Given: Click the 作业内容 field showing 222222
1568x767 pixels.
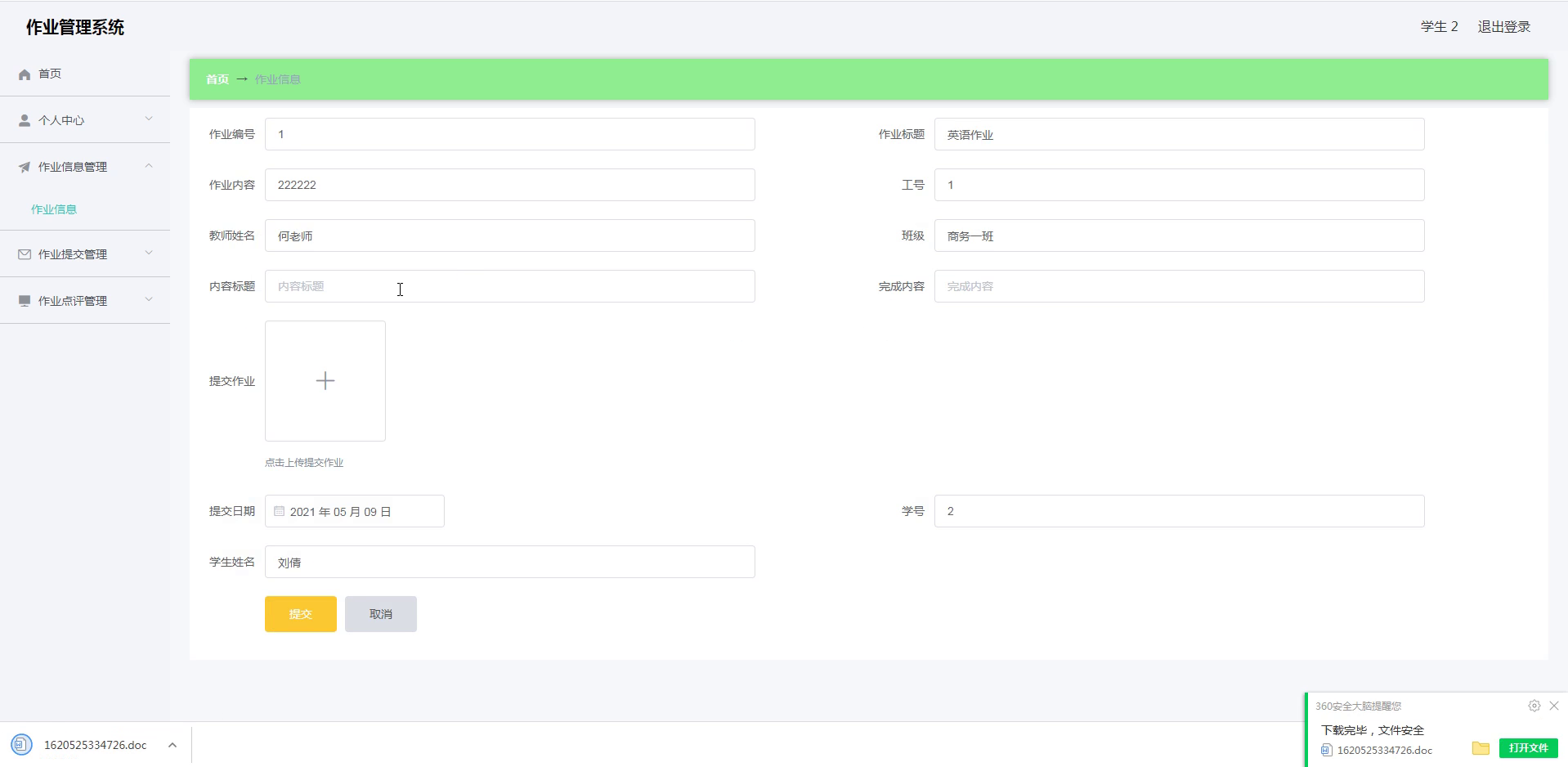Looking at the screenshot, I should click(510, 185).
